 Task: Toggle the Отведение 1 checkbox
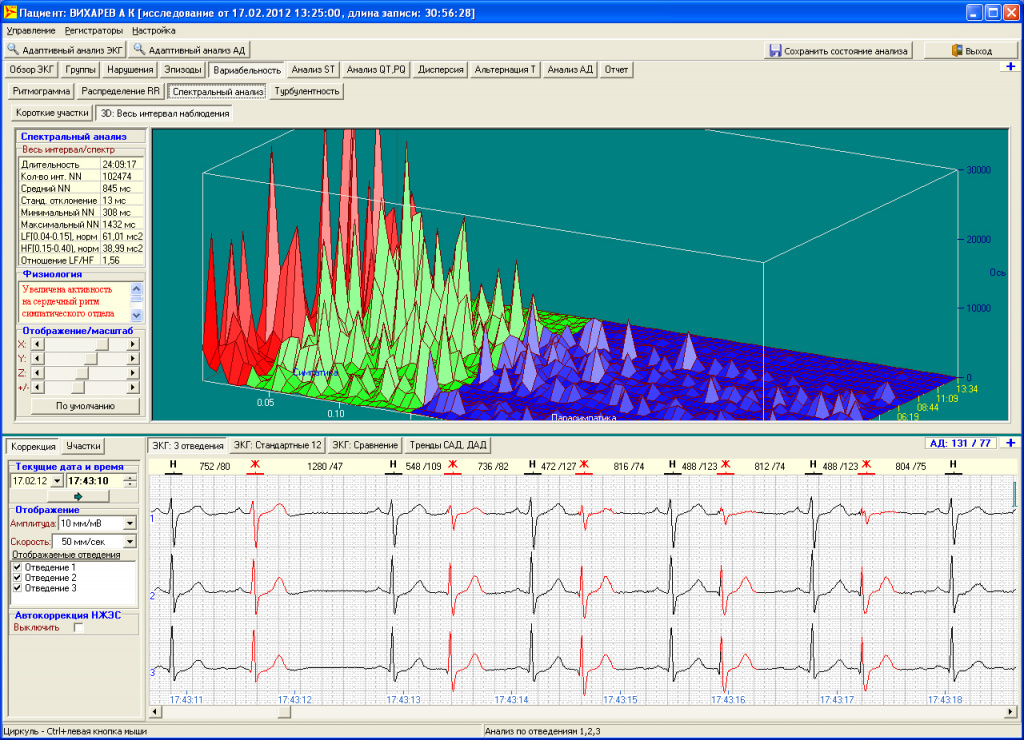(x=18, y=568)
